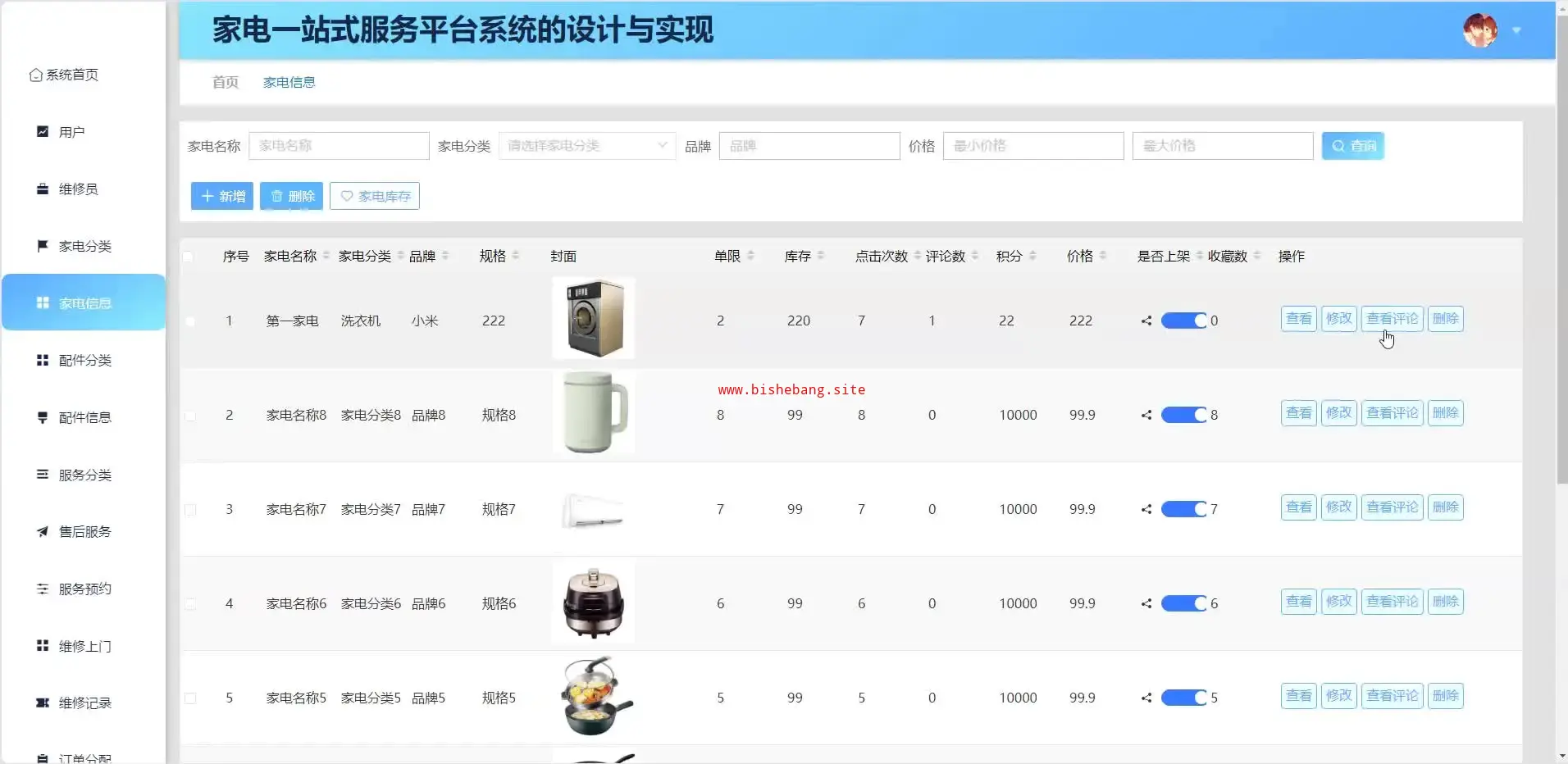Check the row checkbox for 第一家电
Image resolution: width=1568 pixels, height=764 pixels.
tap(190, 321)
